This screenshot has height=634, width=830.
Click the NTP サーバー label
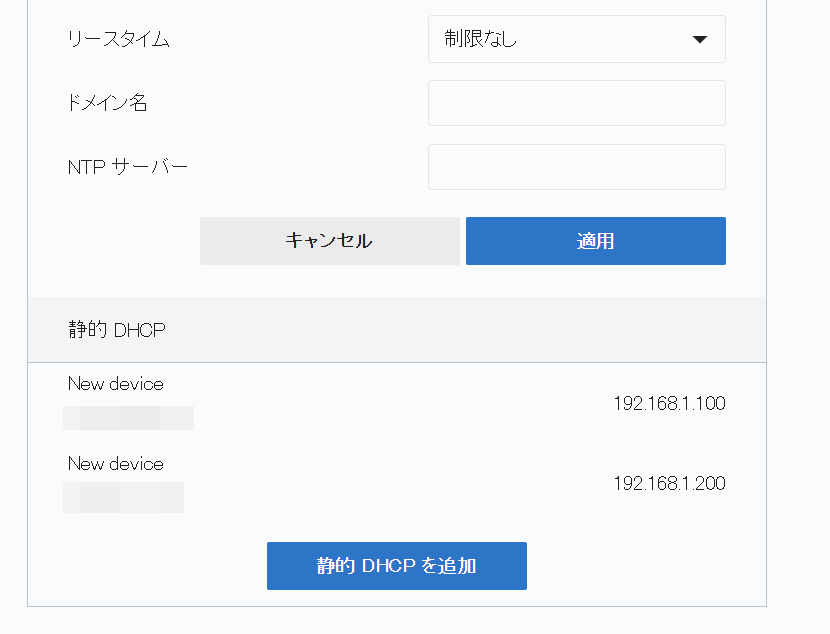[128, 167]
